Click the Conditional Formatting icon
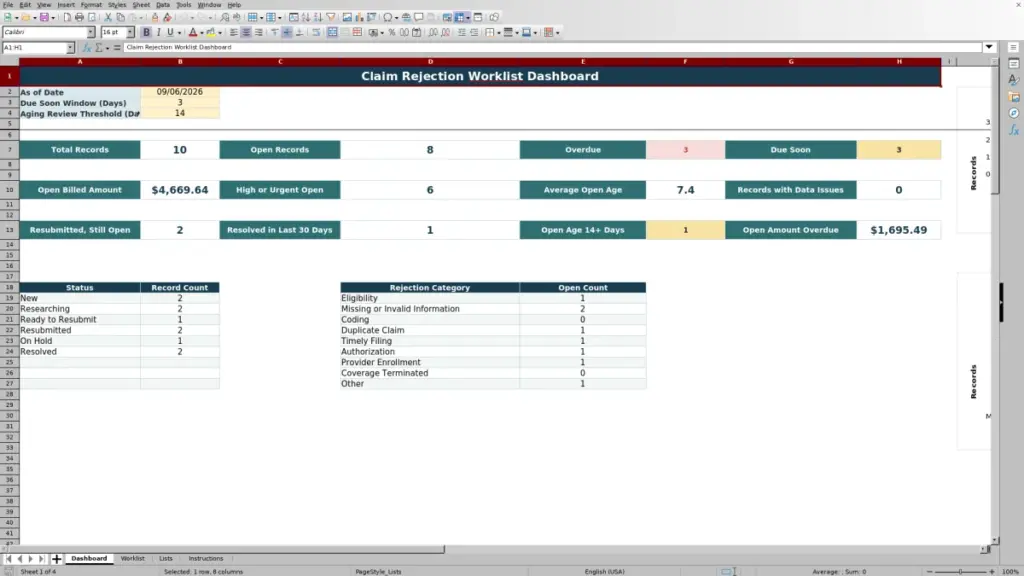 tap(548, 33)
